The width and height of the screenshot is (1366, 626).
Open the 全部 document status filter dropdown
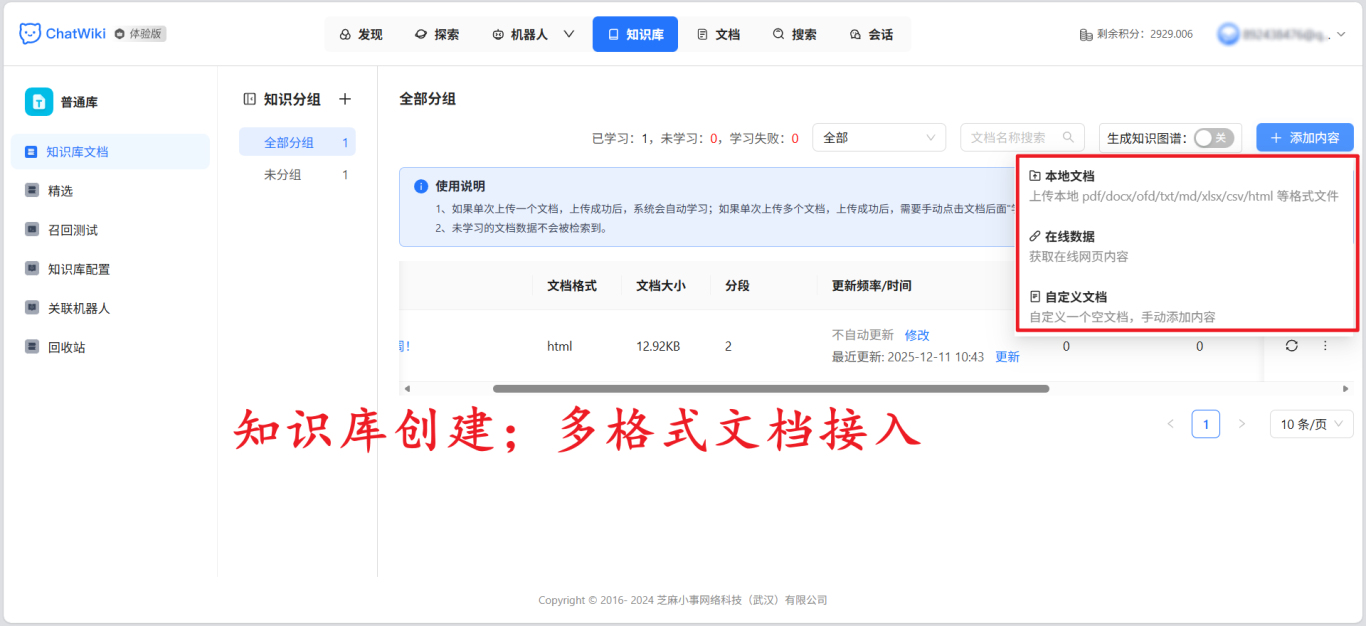pos(878,137)
